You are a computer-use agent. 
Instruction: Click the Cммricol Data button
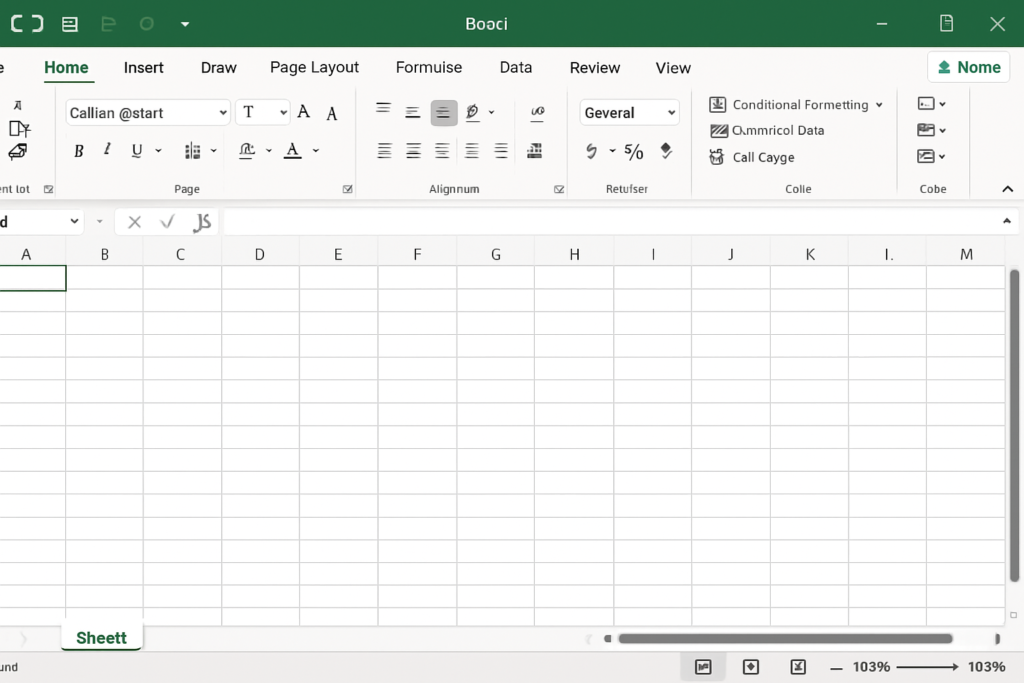(x=767, y=131)
